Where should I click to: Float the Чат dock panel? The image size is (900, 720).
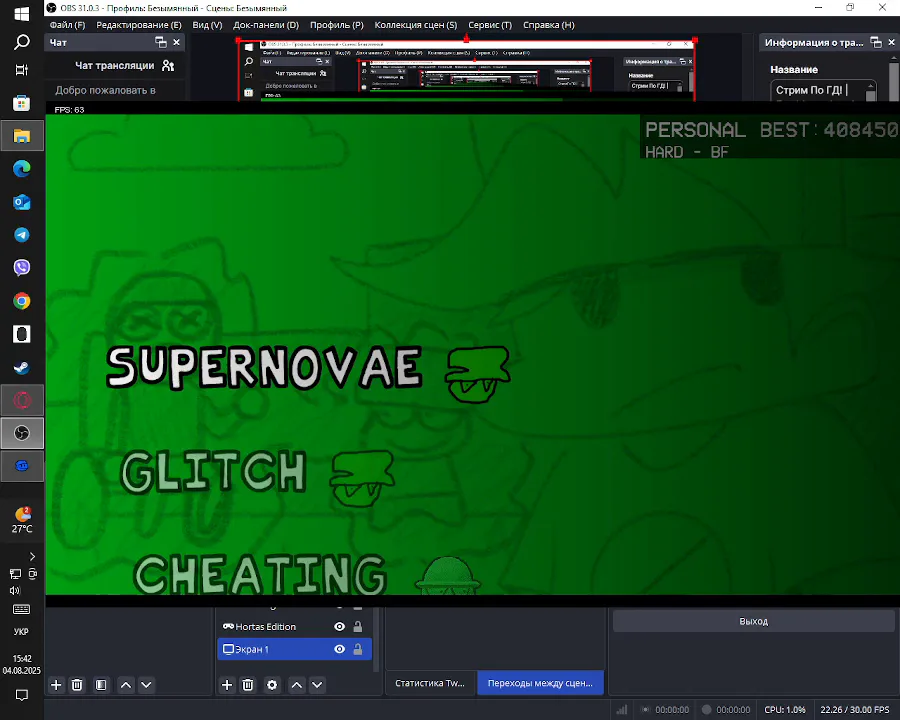(x=161, y=42)
